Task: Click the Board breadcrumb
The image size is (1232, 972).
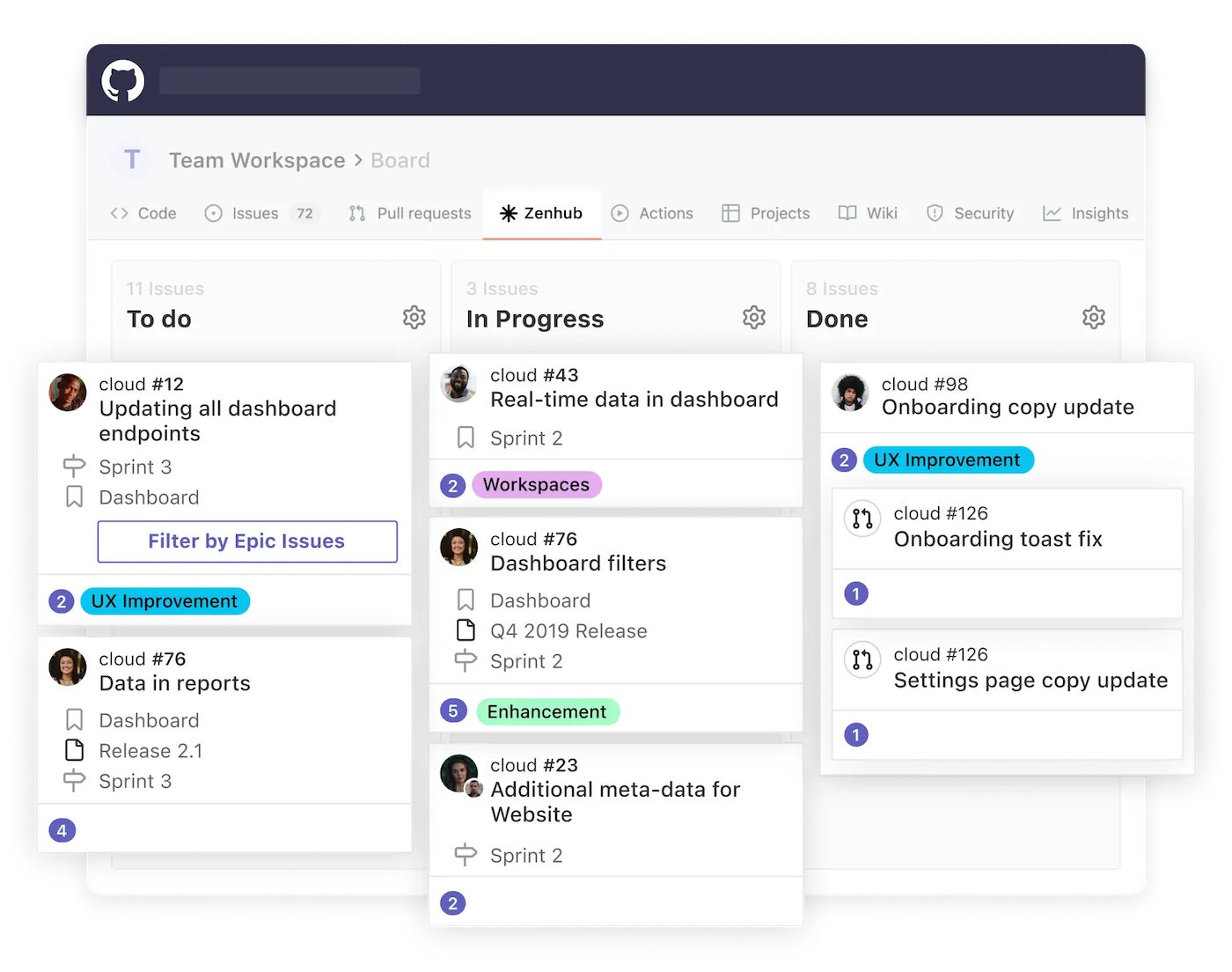Action: coord(400,160)
